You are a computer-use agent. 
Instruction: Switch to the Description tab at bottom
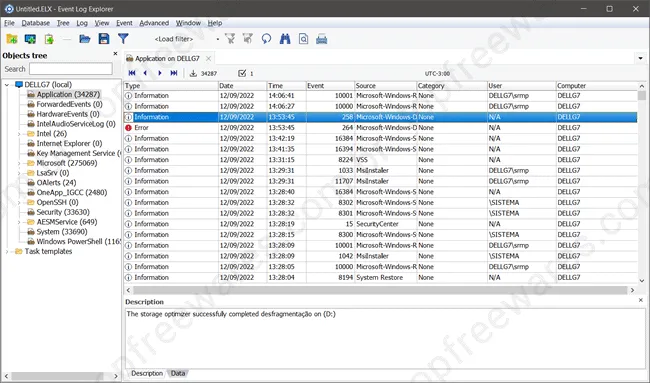pos(147,373)
